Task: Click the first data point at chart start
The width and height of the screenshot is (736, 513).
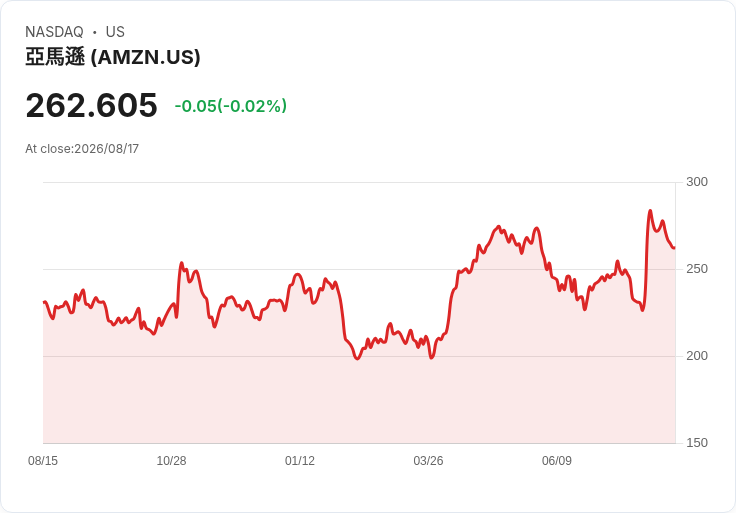Action: pos(44,302)
